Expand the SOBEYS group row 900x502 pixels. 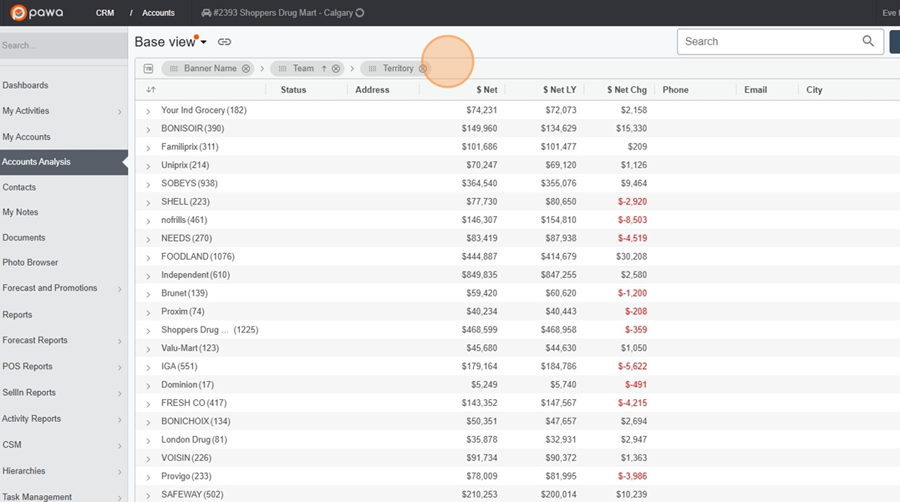coord(148,185)
